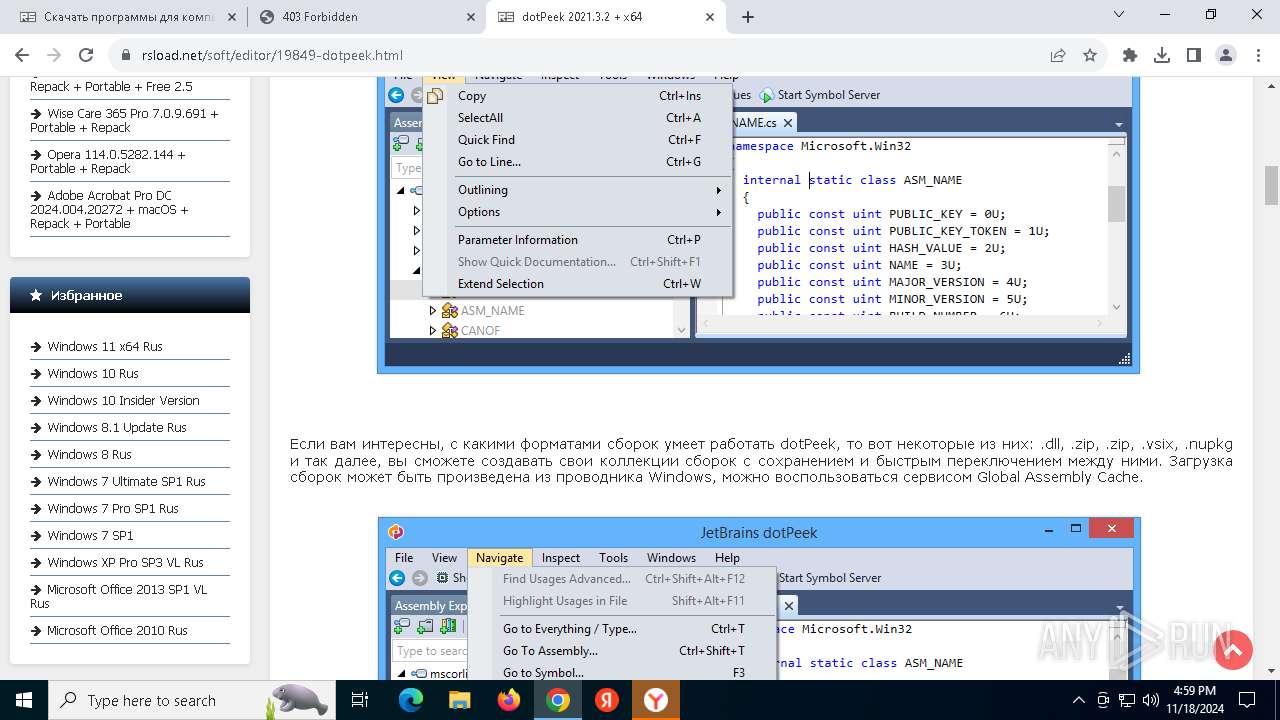The image size is (1280, 720).
Task: Open Windows 7 SP1 link
Action: (90, 536)
